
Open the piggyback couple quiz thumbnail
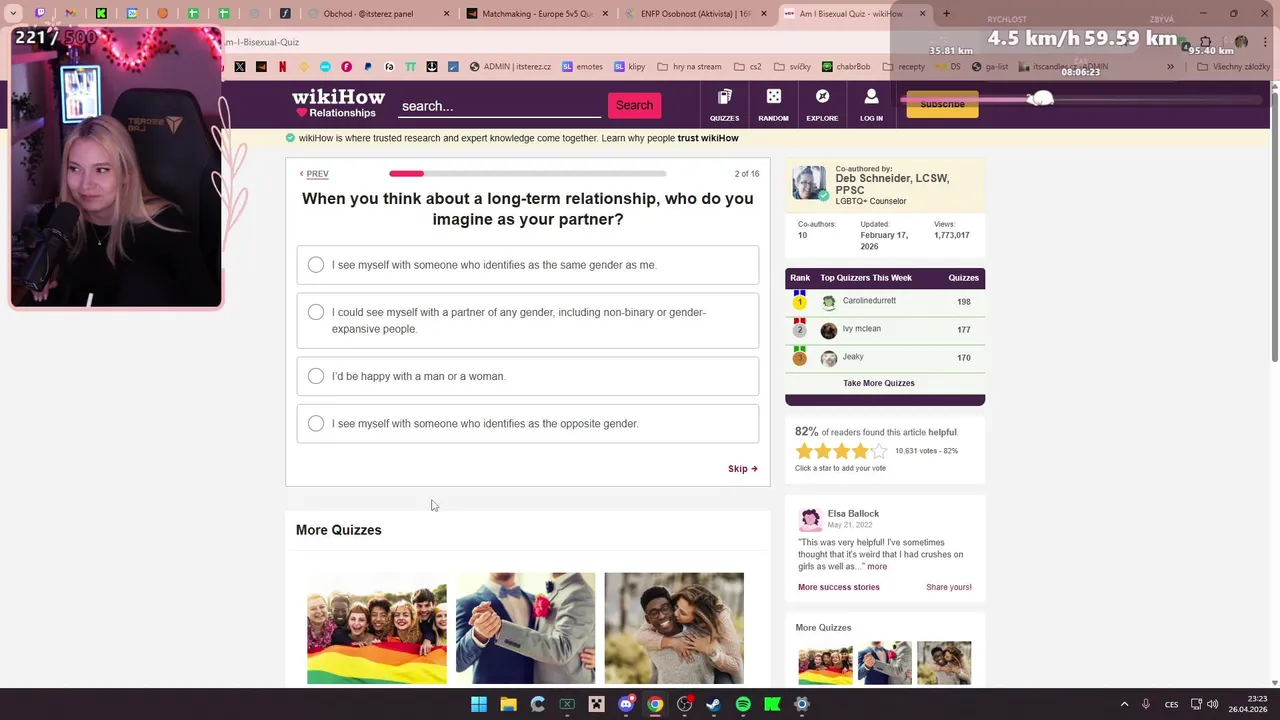pyautogui.click(x=674, y=628)
